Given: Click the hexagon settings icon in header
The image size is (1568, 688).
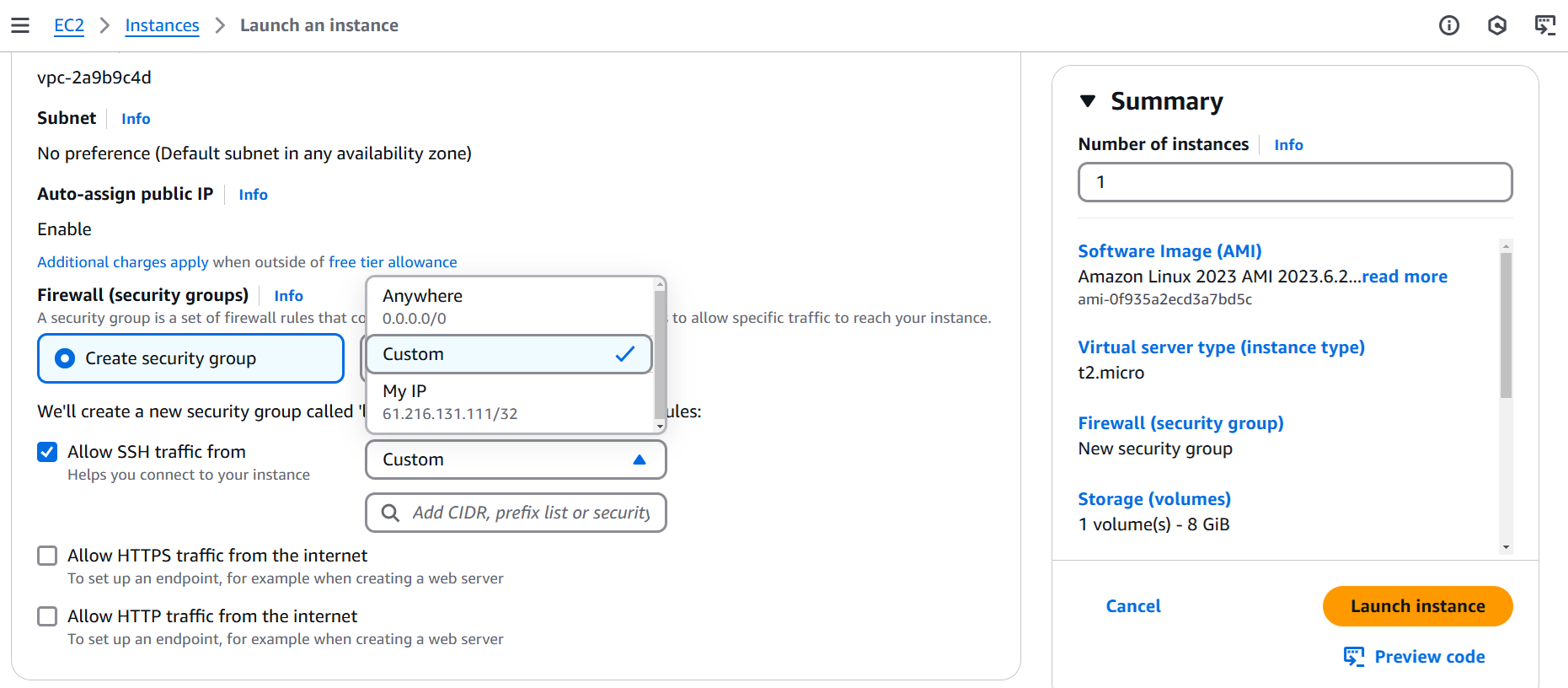Looking at the screenshot, I should pos(1496,25).
